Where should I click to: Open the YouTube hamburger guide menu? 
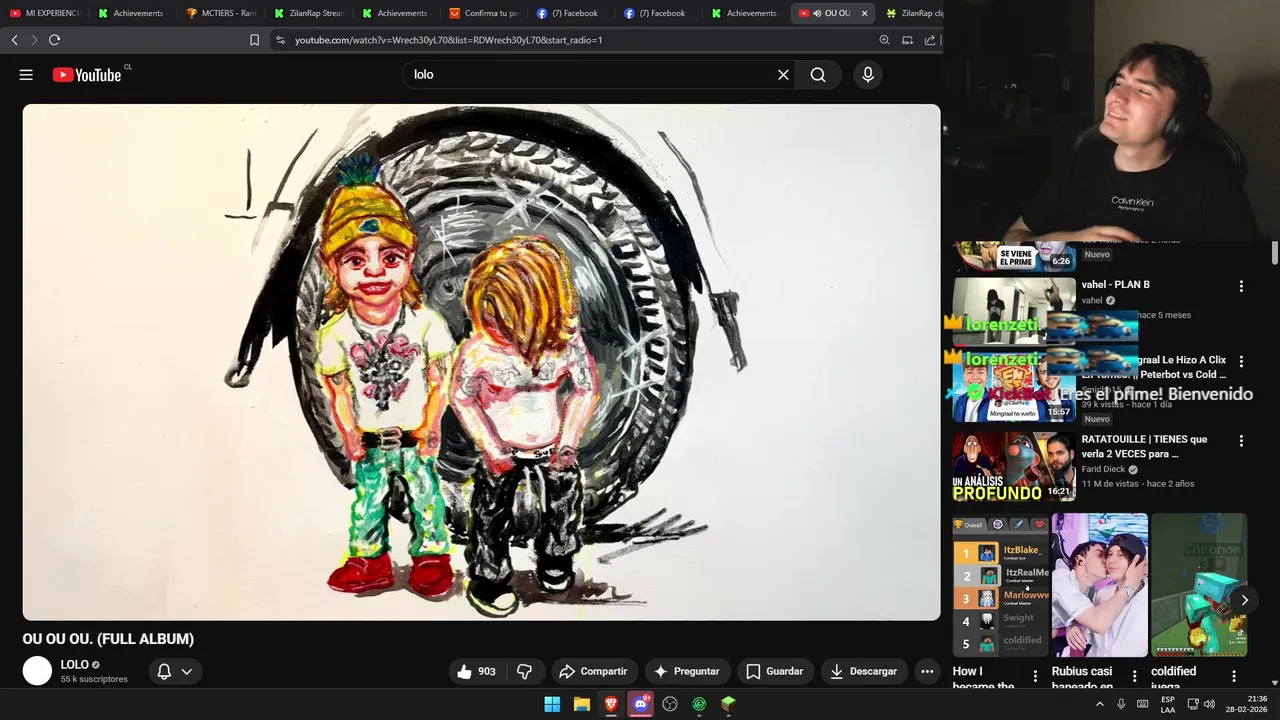click(26, 75)
